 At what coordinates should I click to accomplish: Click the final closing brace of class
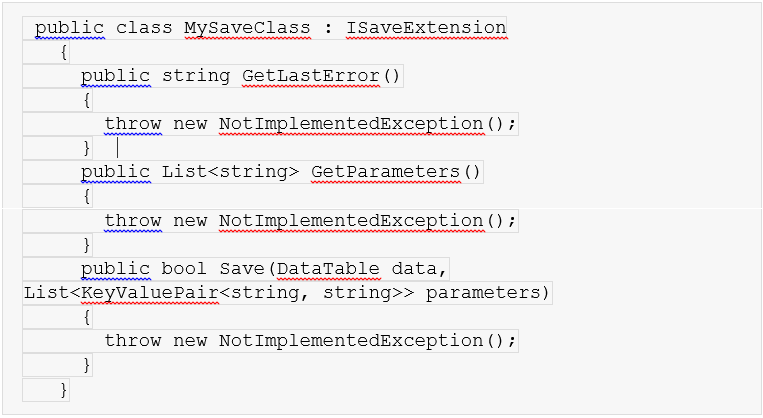click(x=64, y=389)
